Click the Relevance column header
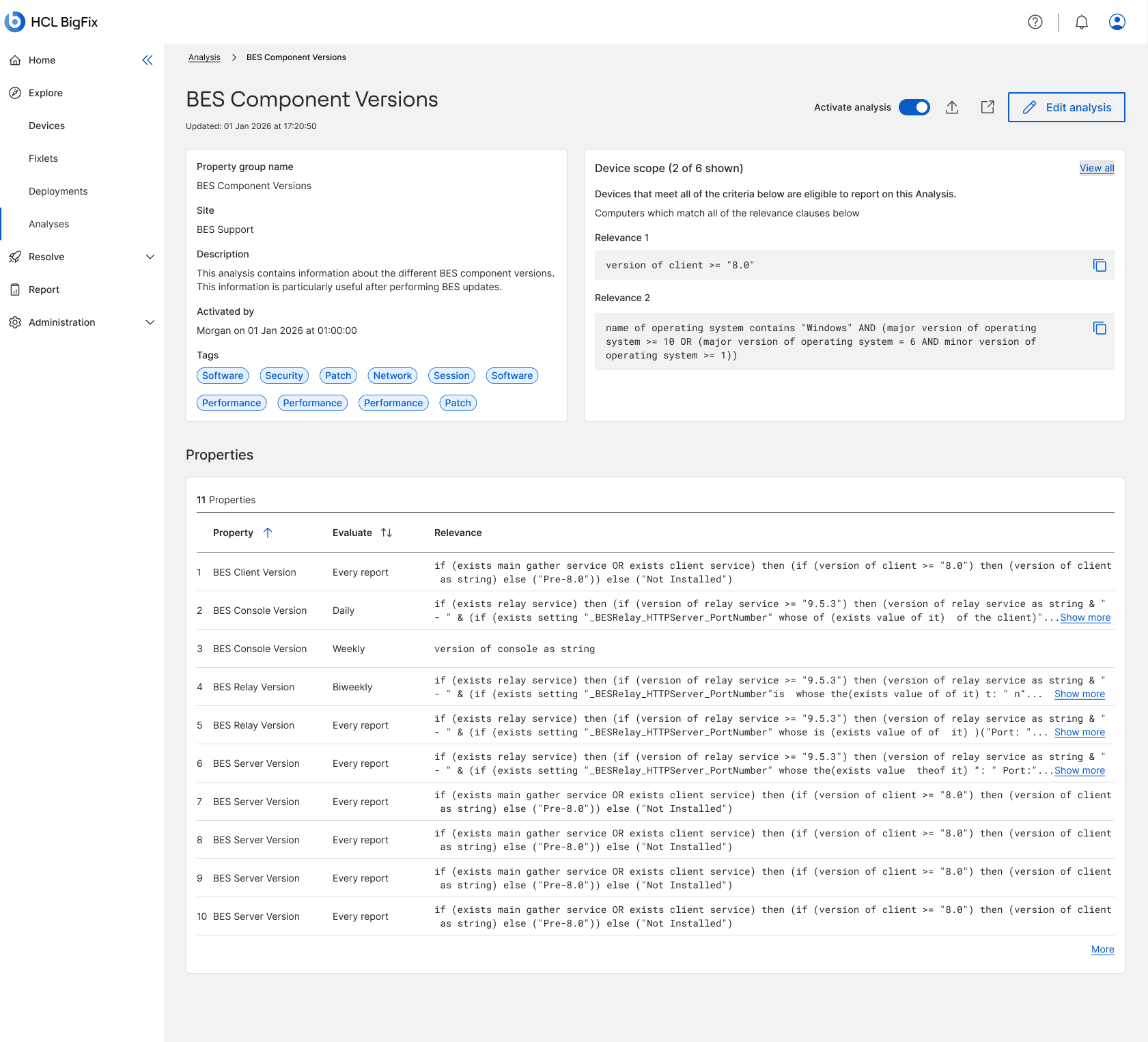This screenshot has width=1148, height=1042. [458, 533]
